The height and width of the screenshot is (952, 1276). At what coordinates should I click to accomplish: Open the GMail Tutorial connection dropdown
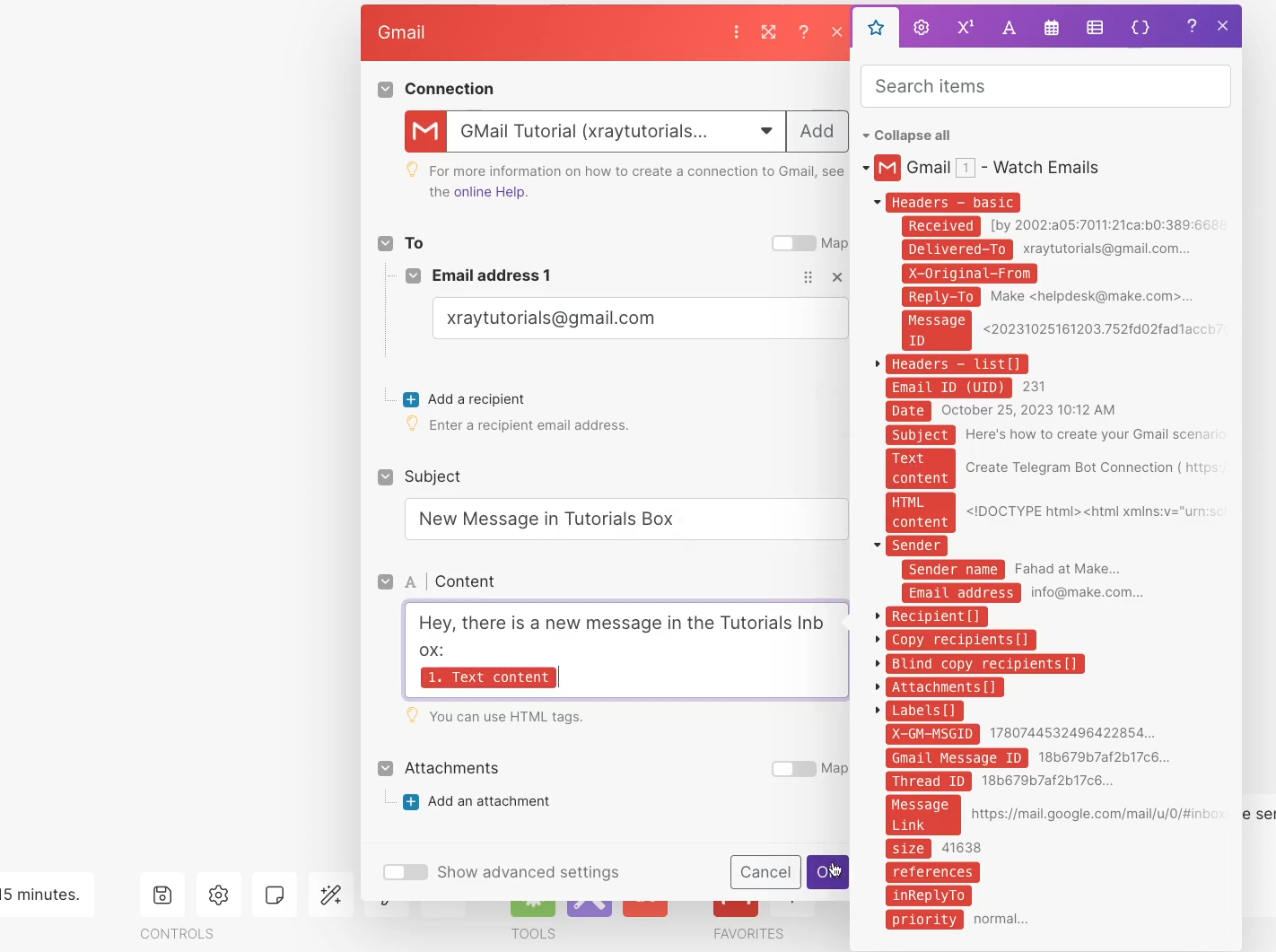616,132
